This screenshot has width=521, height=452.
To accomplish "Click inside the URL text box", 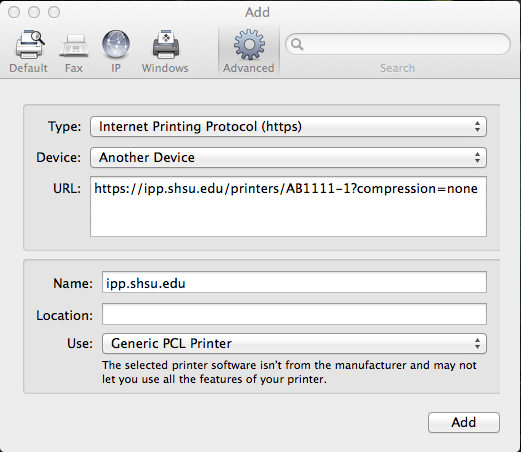I will click(x=288, y=207).
